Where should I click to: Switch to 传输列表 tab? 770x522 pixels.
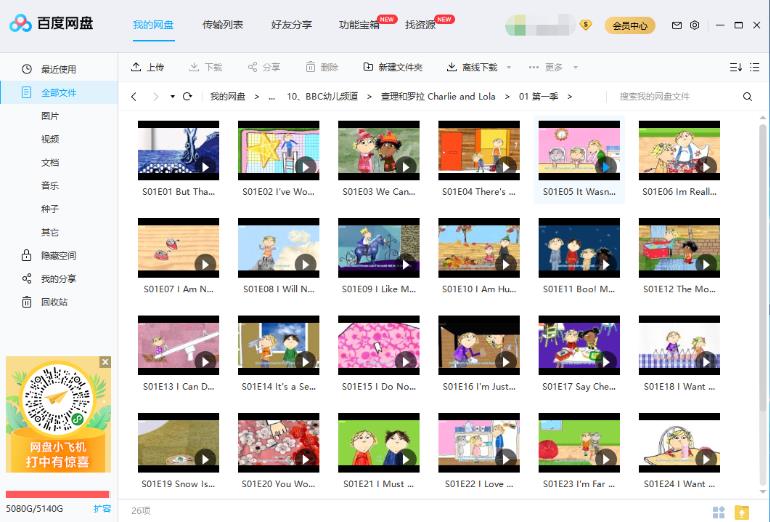(222, 25)
